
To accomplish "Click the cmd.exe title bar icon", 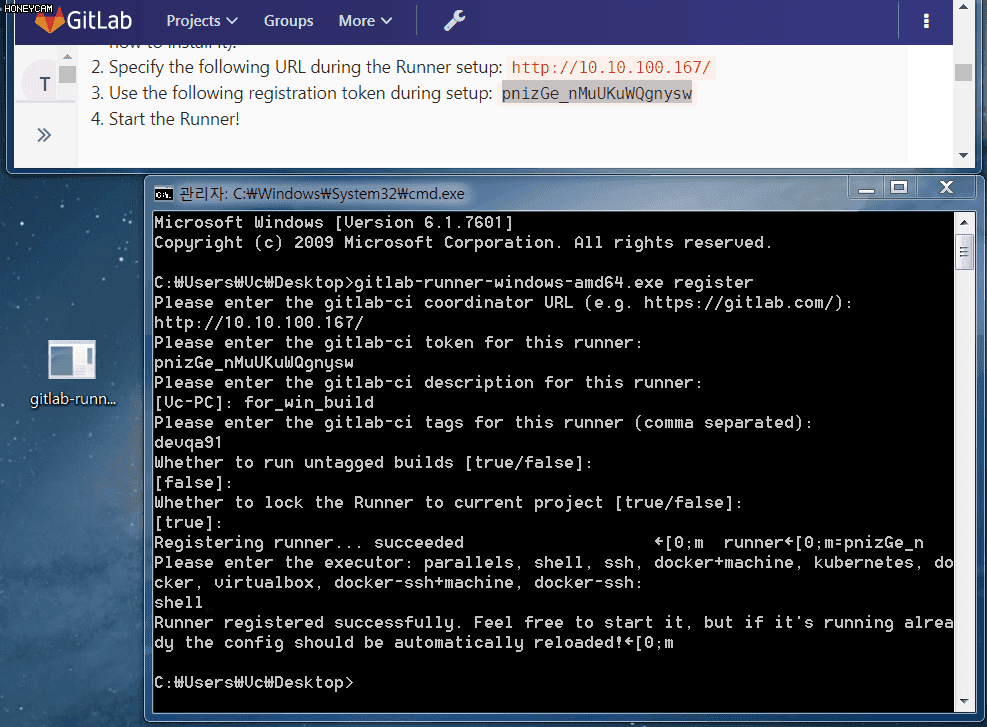I will [162, 193].
